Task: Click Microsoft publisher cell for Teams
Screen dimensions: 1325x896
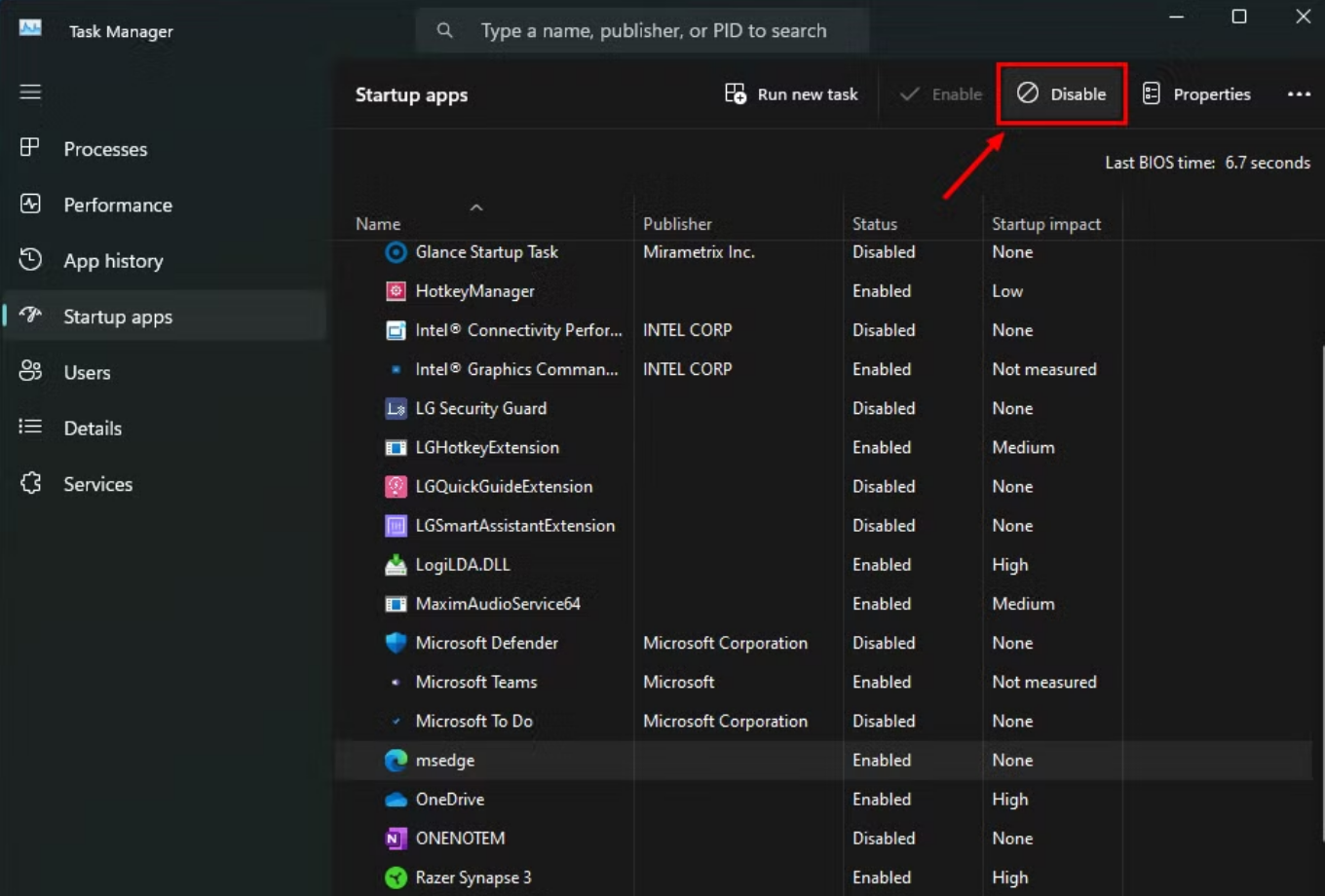Action: [679, 682]
